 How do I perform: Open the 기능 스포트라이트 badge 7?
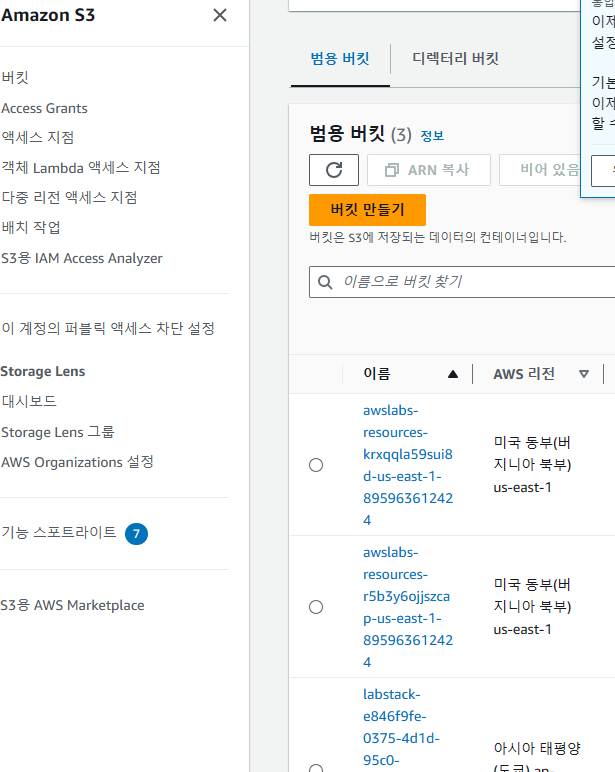[x=136, y=534]
